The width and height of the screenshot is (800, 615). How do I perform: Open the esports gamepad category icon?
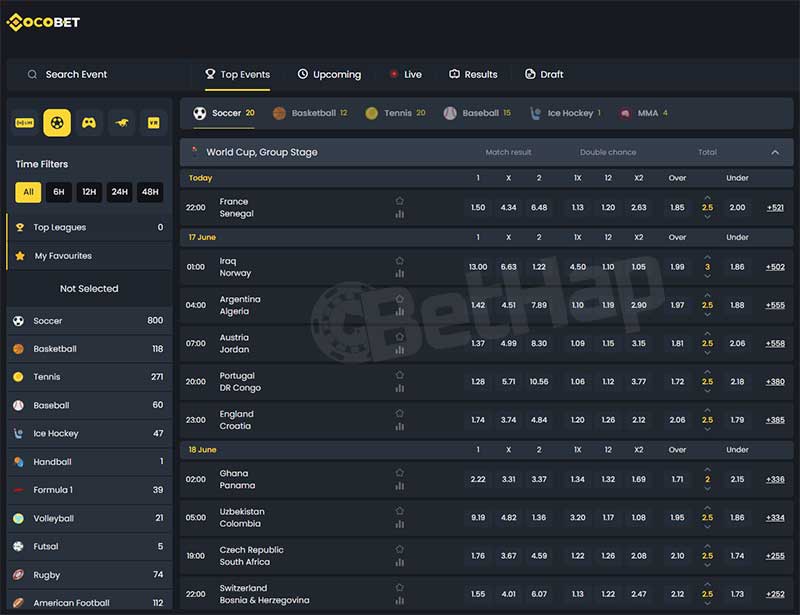point(89,122)
